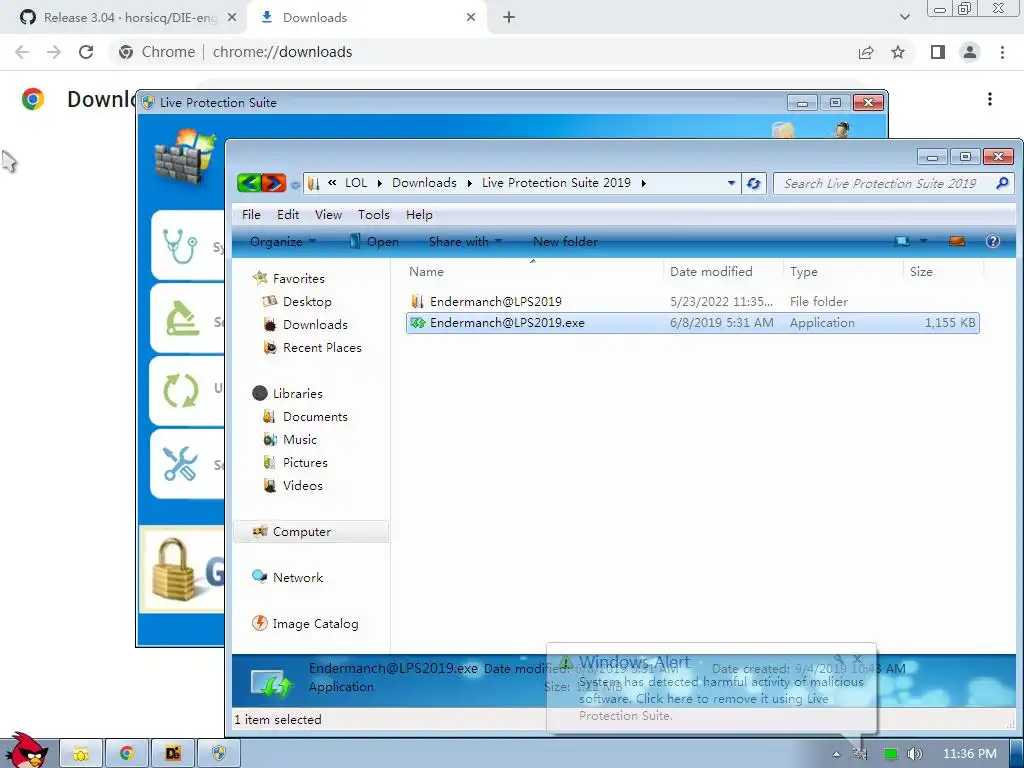Click the stethoscope icon in Live Protection Suite
The width and height of the screenshot is (1024, 768).
pos(180,246)
